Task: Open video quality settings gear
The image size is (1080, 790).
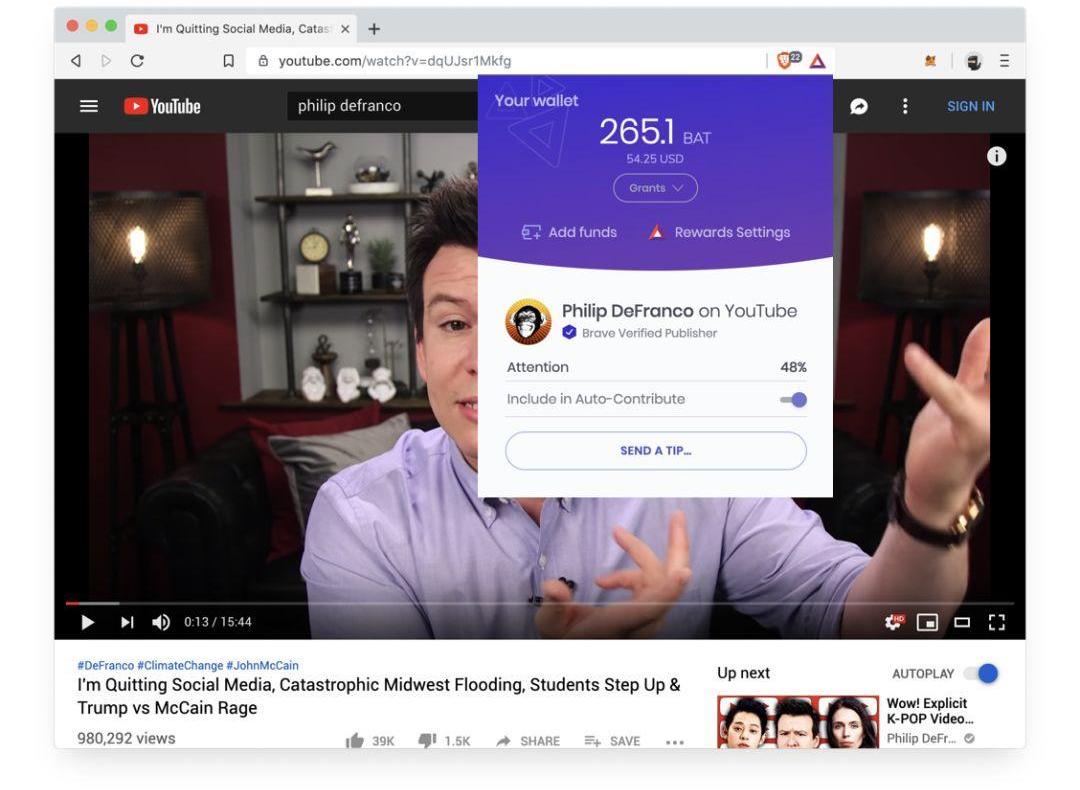Action: point(894,622)
